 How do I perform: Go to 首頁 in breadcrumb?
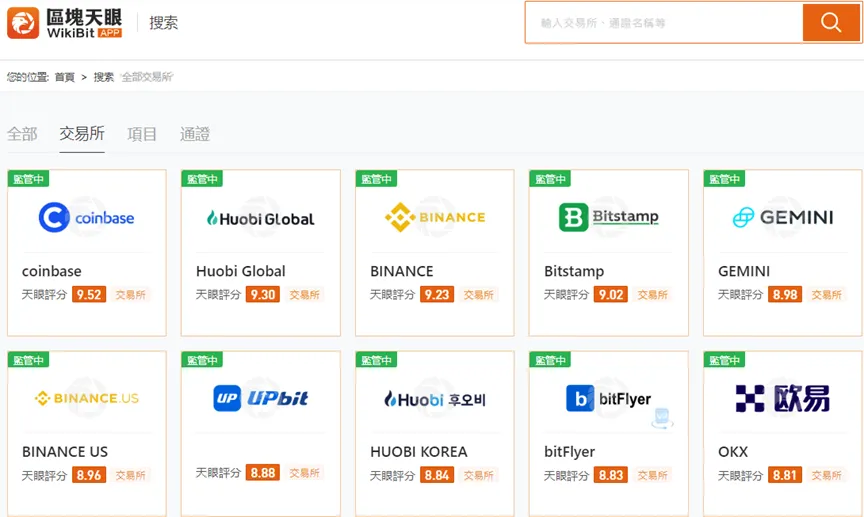[64, 77]
